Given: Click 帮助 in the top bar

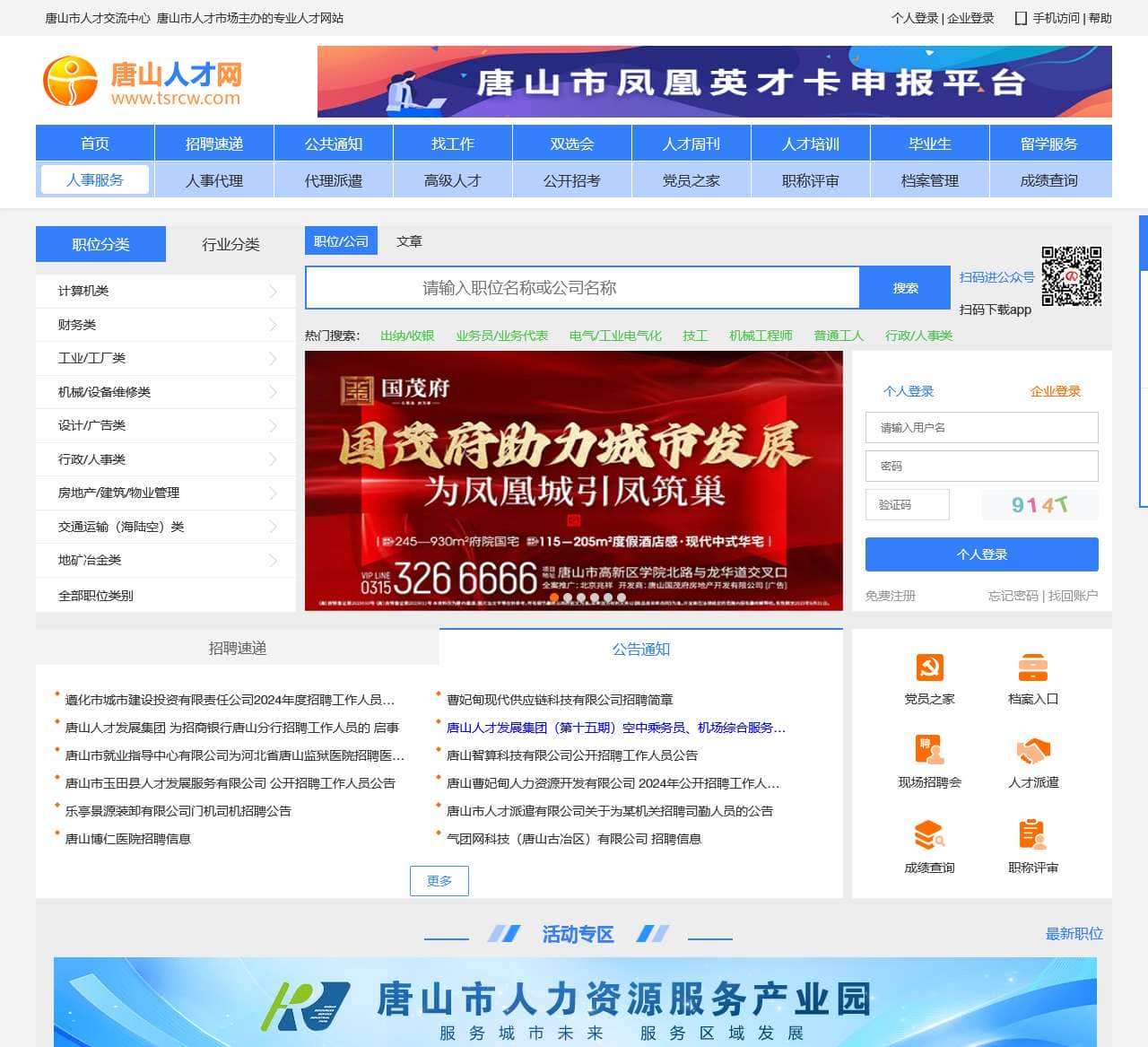Looking at the screenshot, I should click(x=1100, y=18).
